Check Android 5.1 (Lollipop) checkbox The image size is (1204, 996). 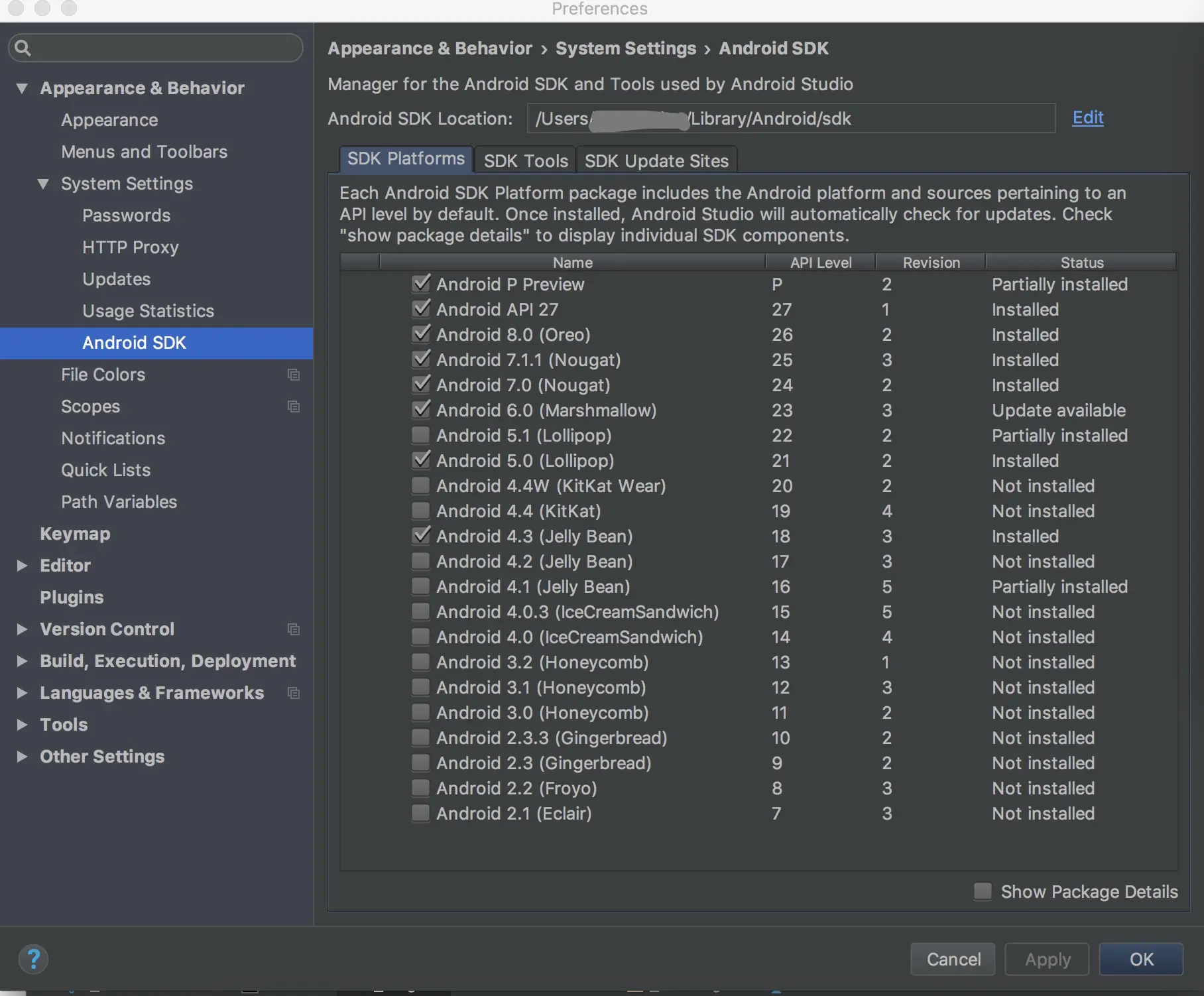(x=420, y=435)
